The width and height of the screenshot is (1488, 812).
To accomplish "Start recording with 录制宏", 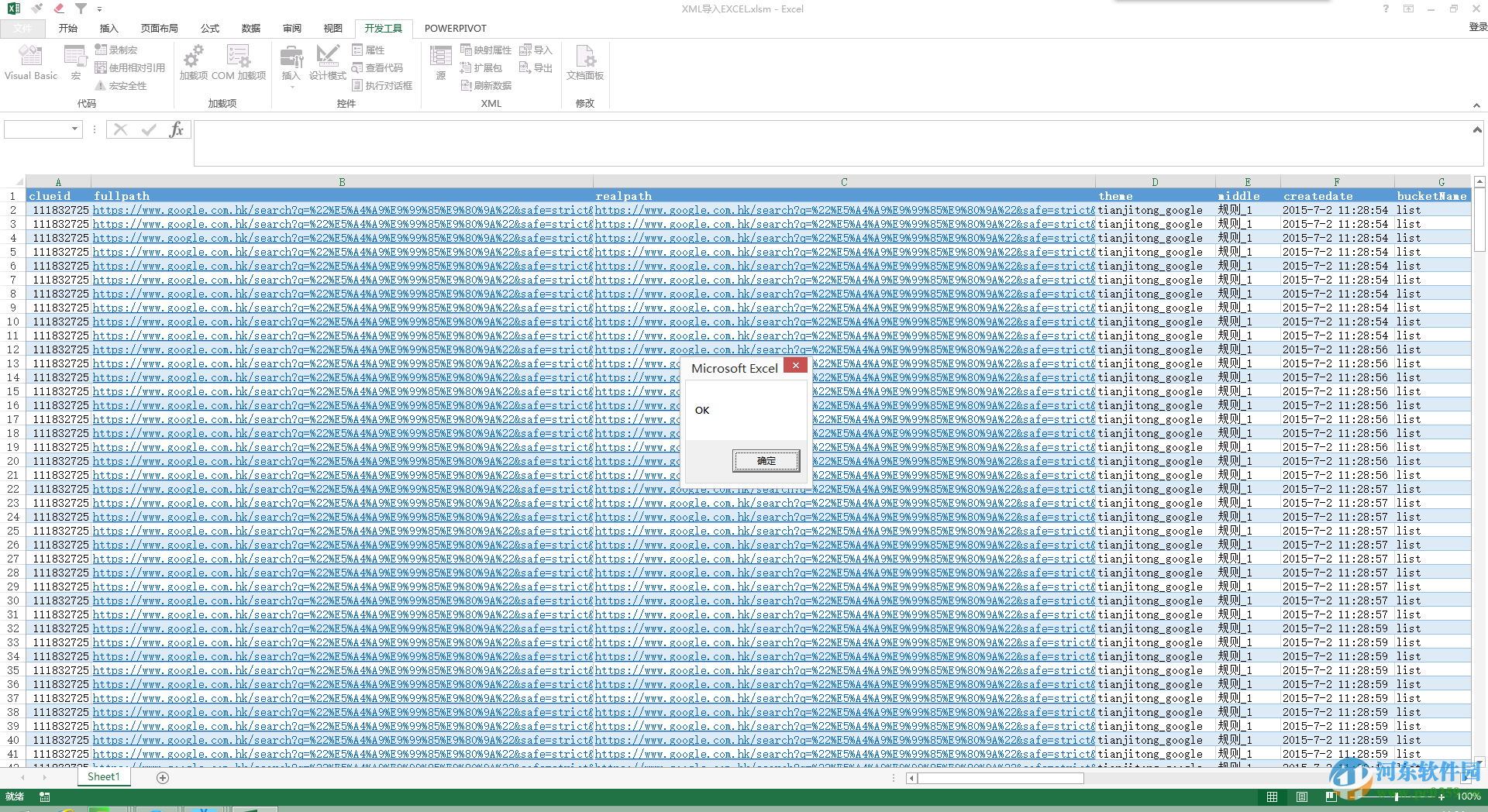I will 116,50.
